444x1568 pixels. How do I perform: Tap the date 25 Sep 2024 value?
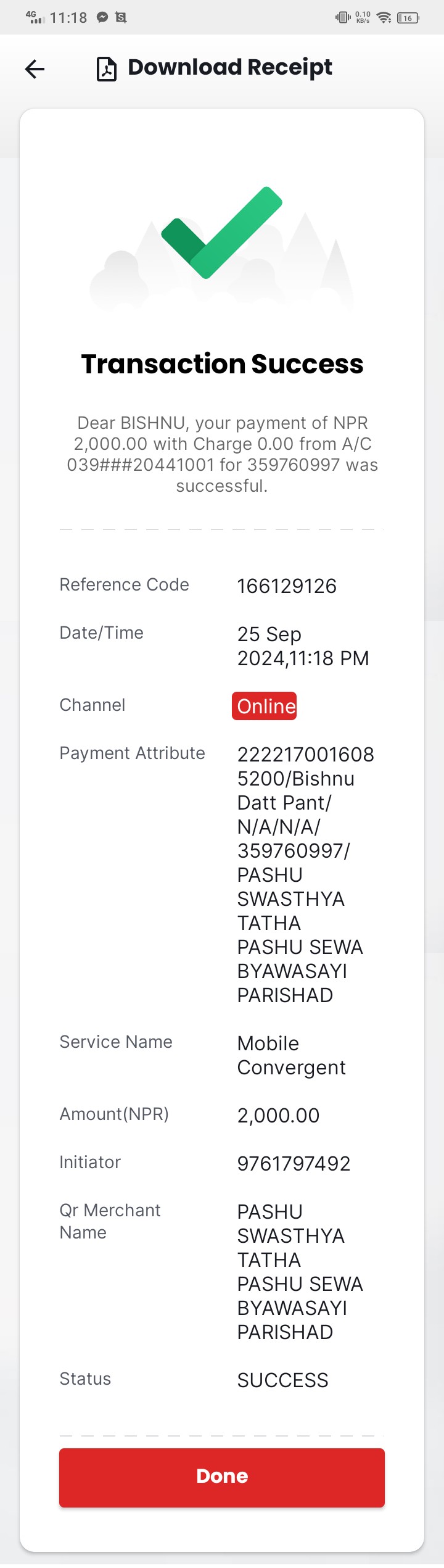[303, 646]
